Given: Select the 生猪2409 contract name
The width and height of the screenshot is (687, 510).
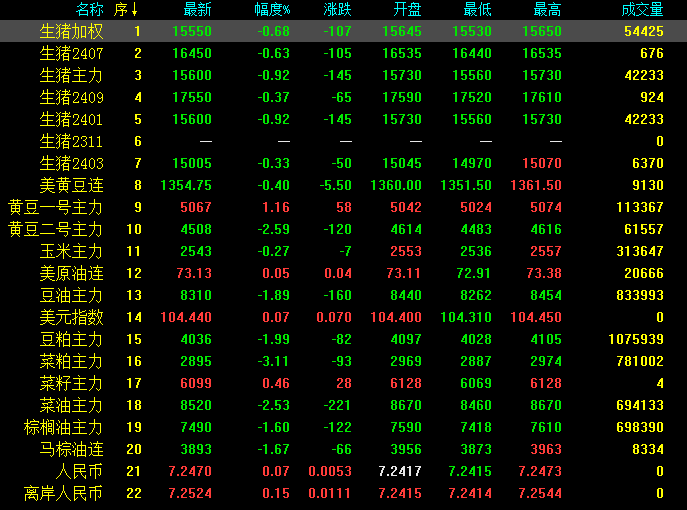Looking at the screenshot, I should click(71, 97).
